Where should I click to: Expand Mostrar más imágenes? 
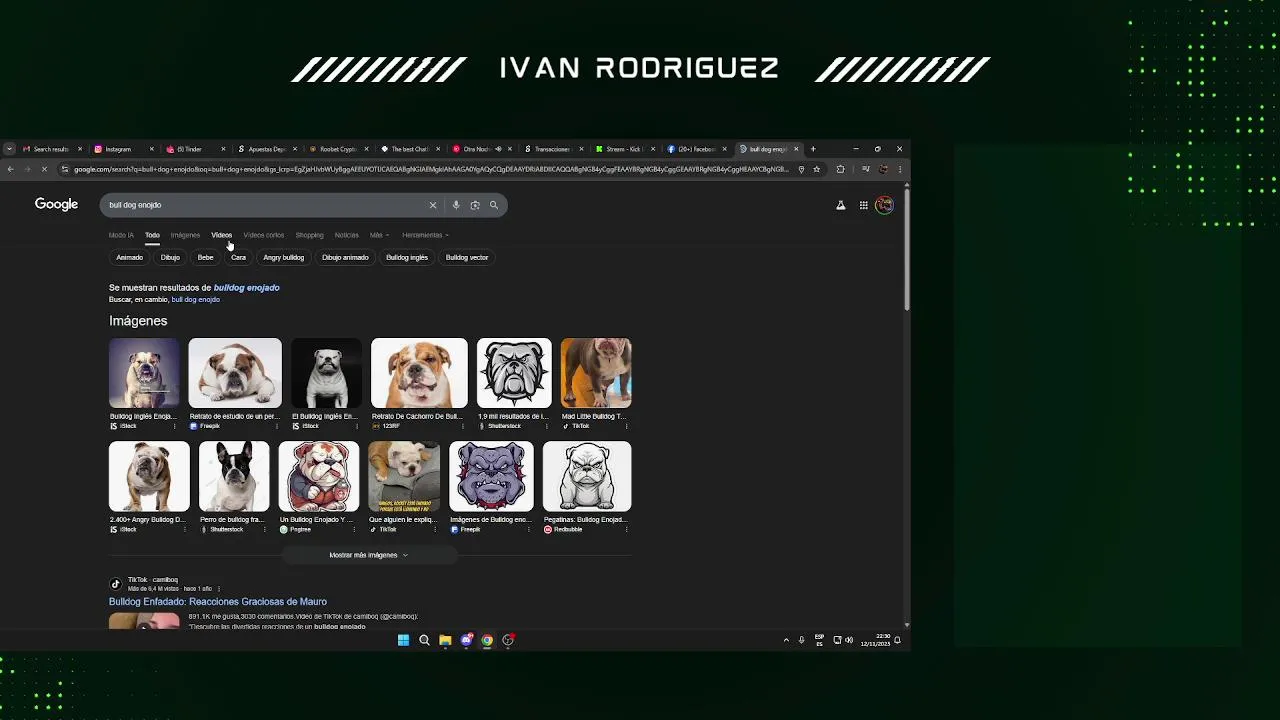369,555
